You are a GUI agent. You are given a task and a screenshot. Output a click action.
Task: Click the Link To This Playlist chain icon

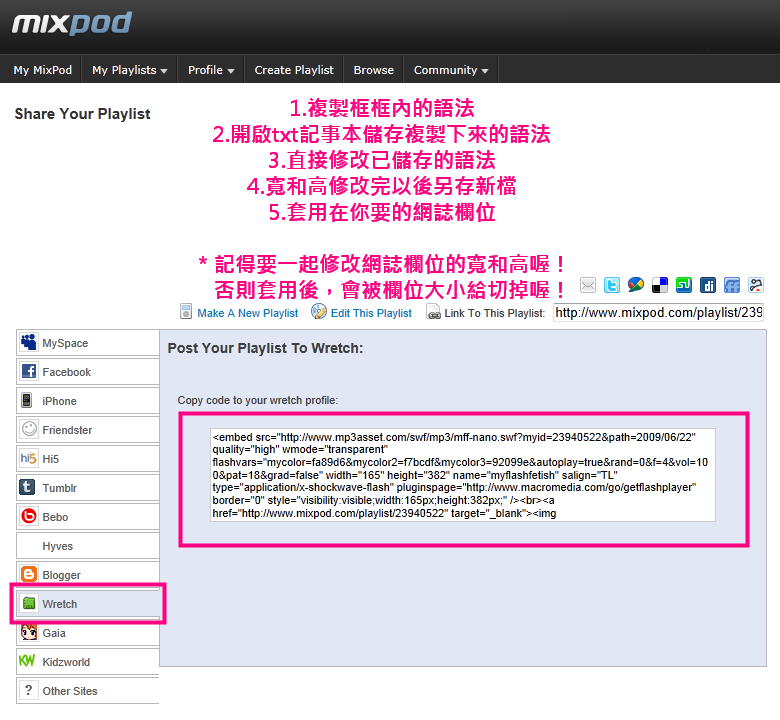coord(433,312)
